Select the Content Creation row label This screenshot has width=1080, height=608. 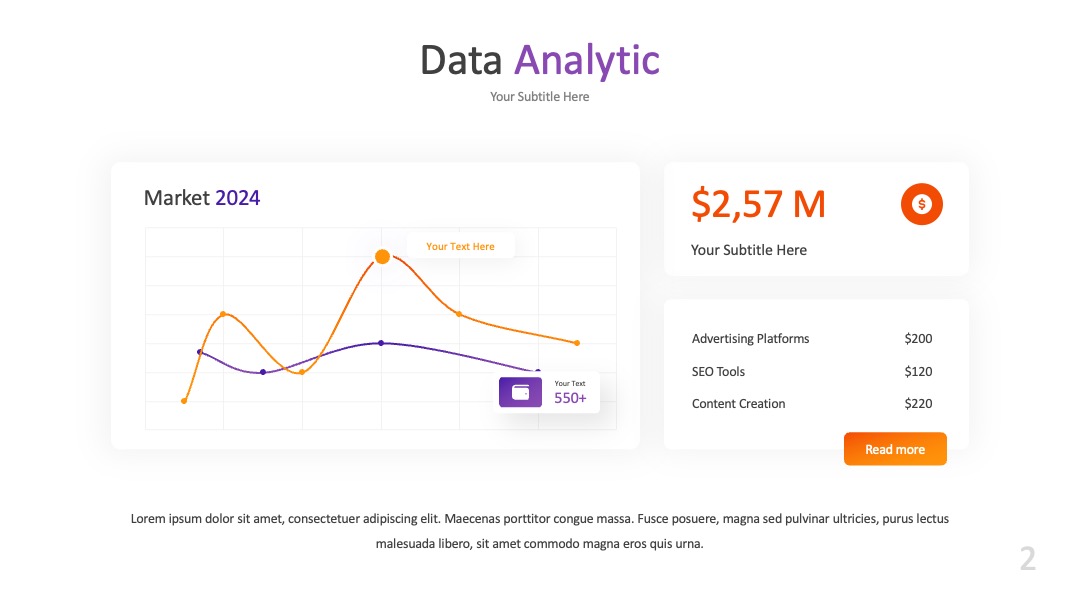point(738,404)
